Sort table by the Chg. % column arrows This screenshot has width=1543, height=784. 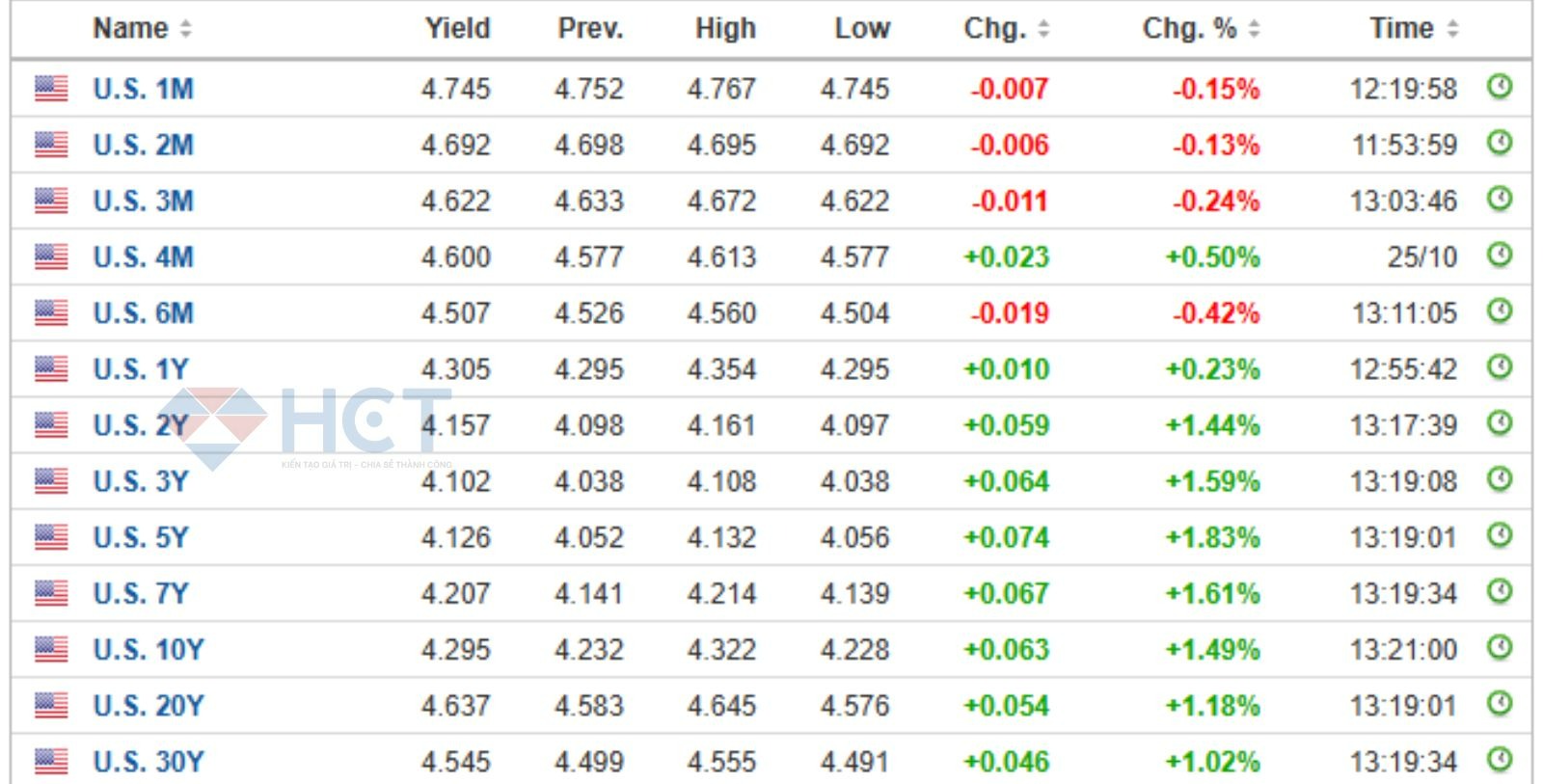1254,30
